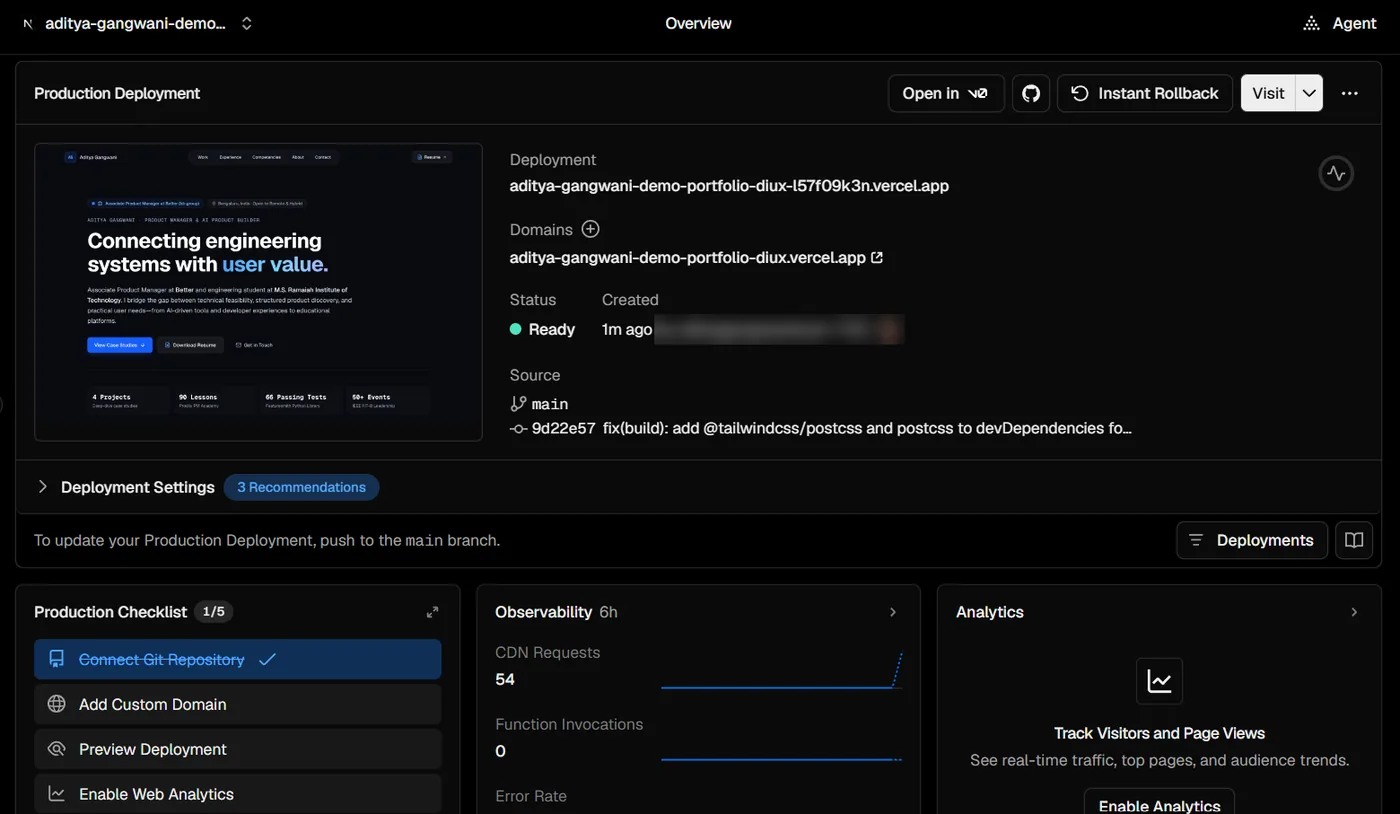Click the Observability 6h heading

point(556,612)
